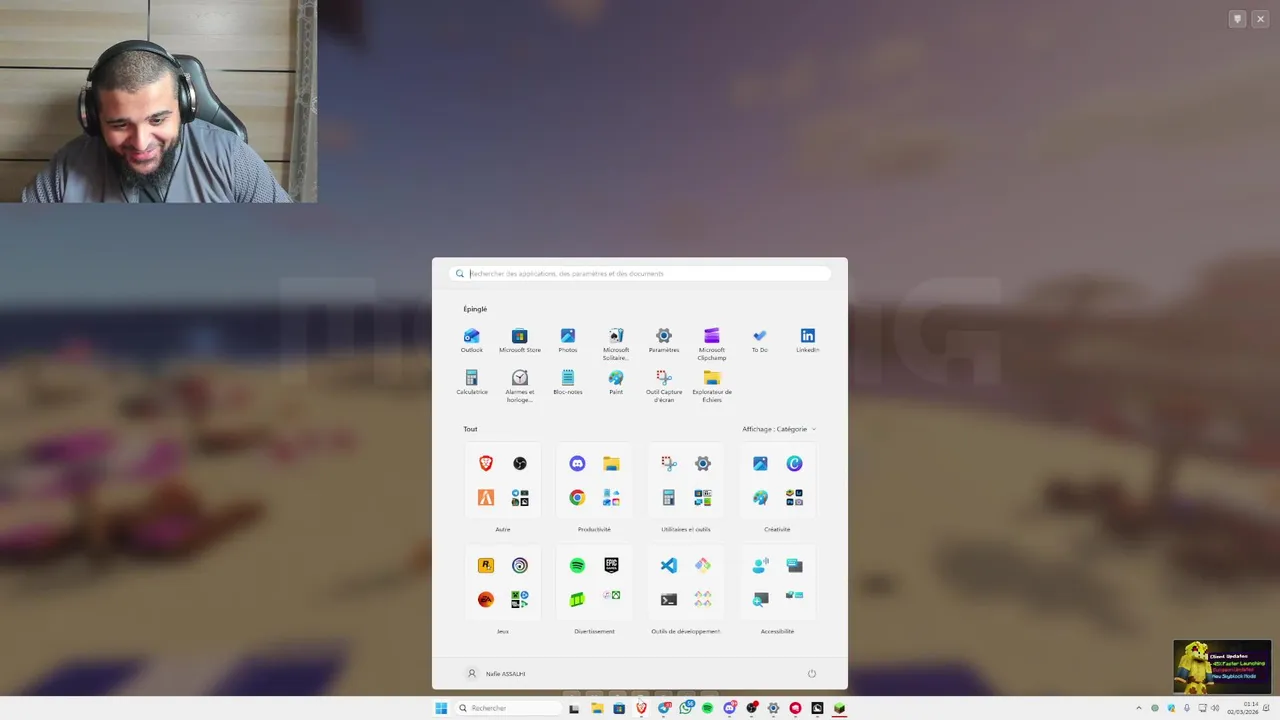The image size is (1280, 720).
Task: Select the Épinglé section heading
Action: coord(475,309)
